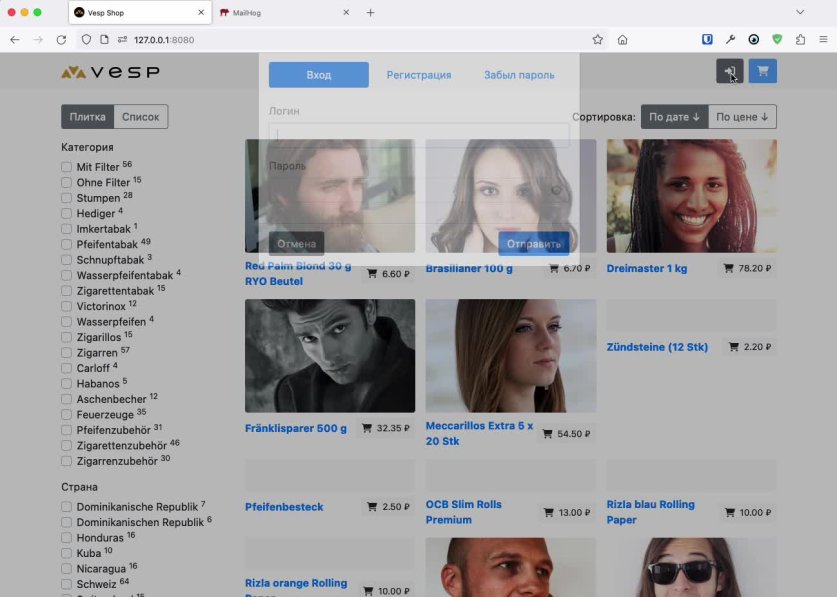This screenshot has height=597, width=837.
Task: Toggle the Aschenbecher category checkbox
Action: (66, 399)
